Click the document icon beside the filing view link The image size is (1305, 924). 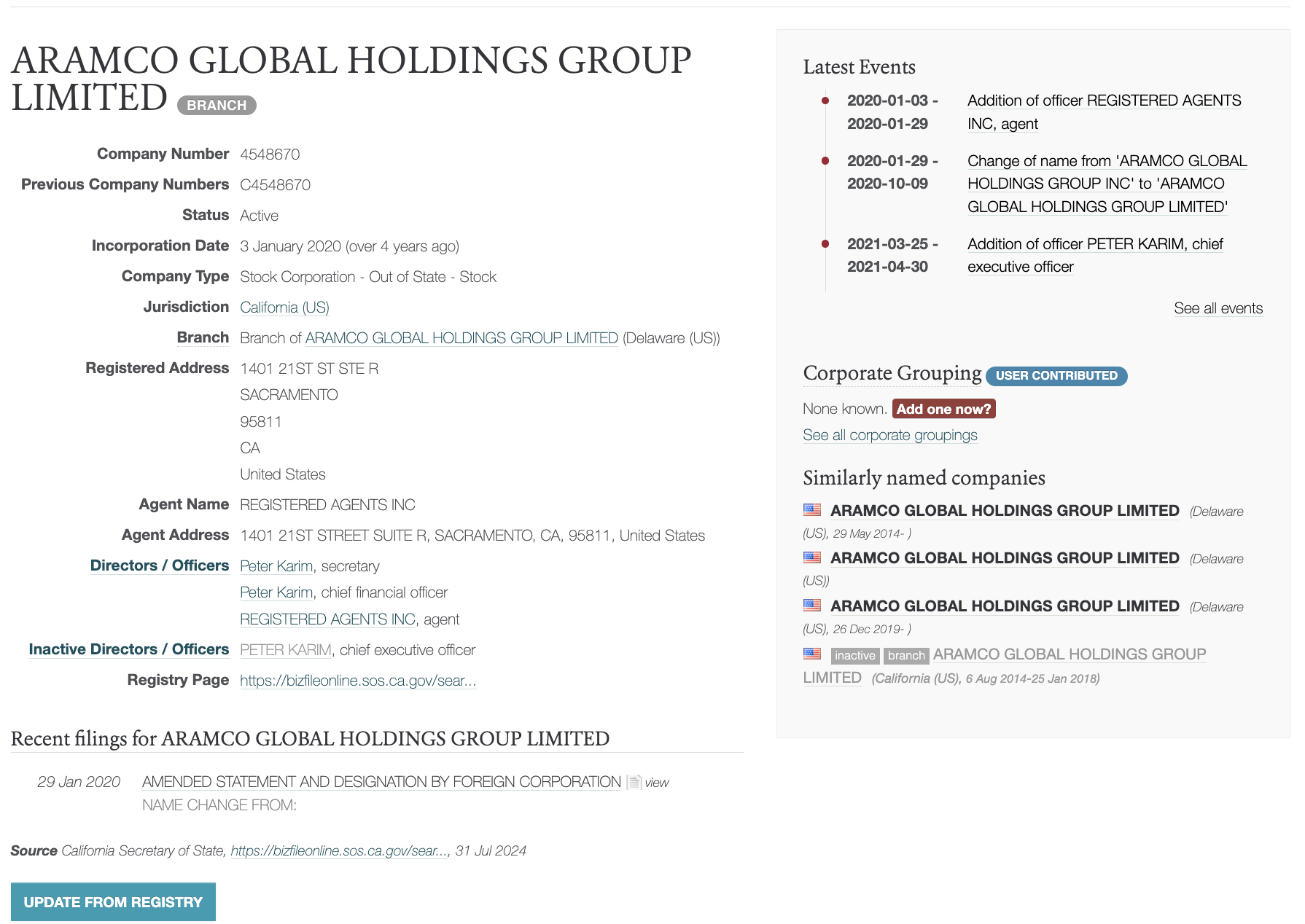click(x=634, y=783)
